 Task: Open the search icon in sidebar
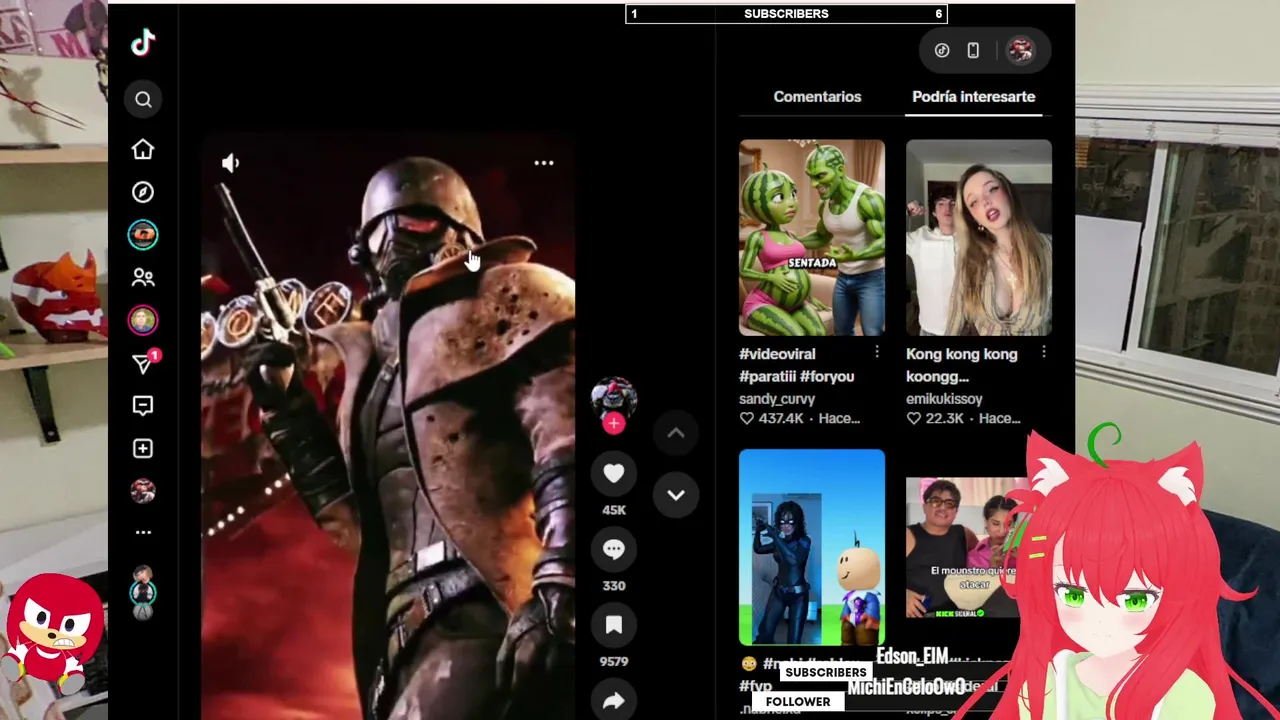143,99
